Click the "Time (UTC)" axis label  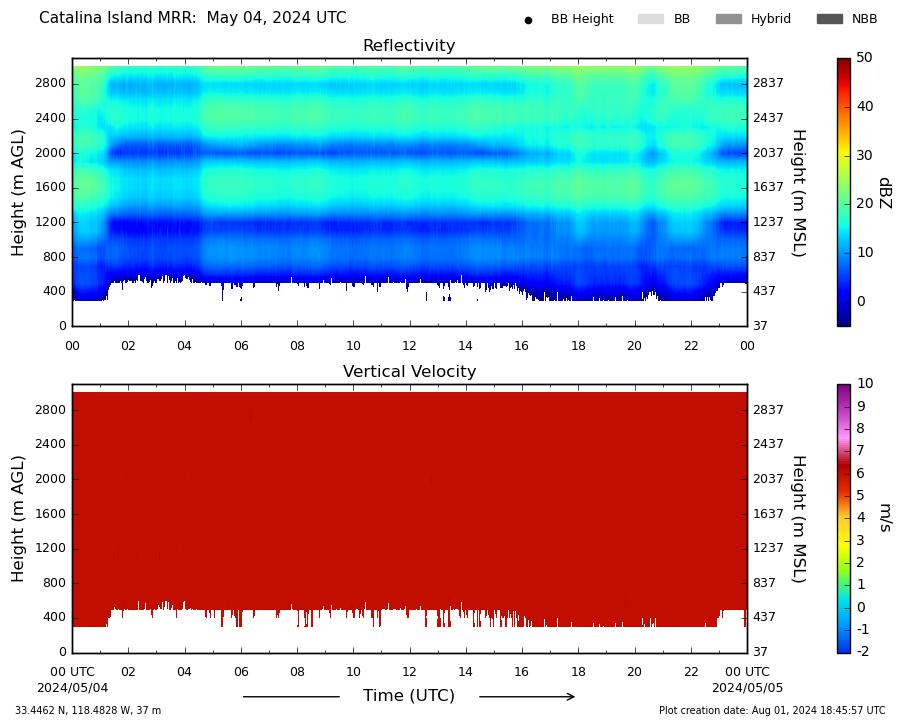point(409,696)
